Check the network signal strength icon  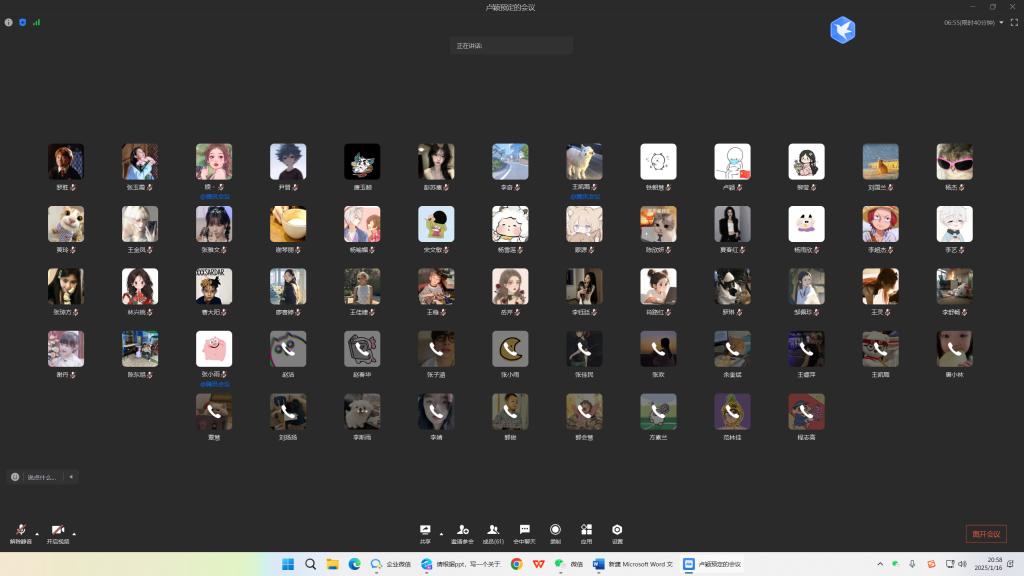pos(37,22)
